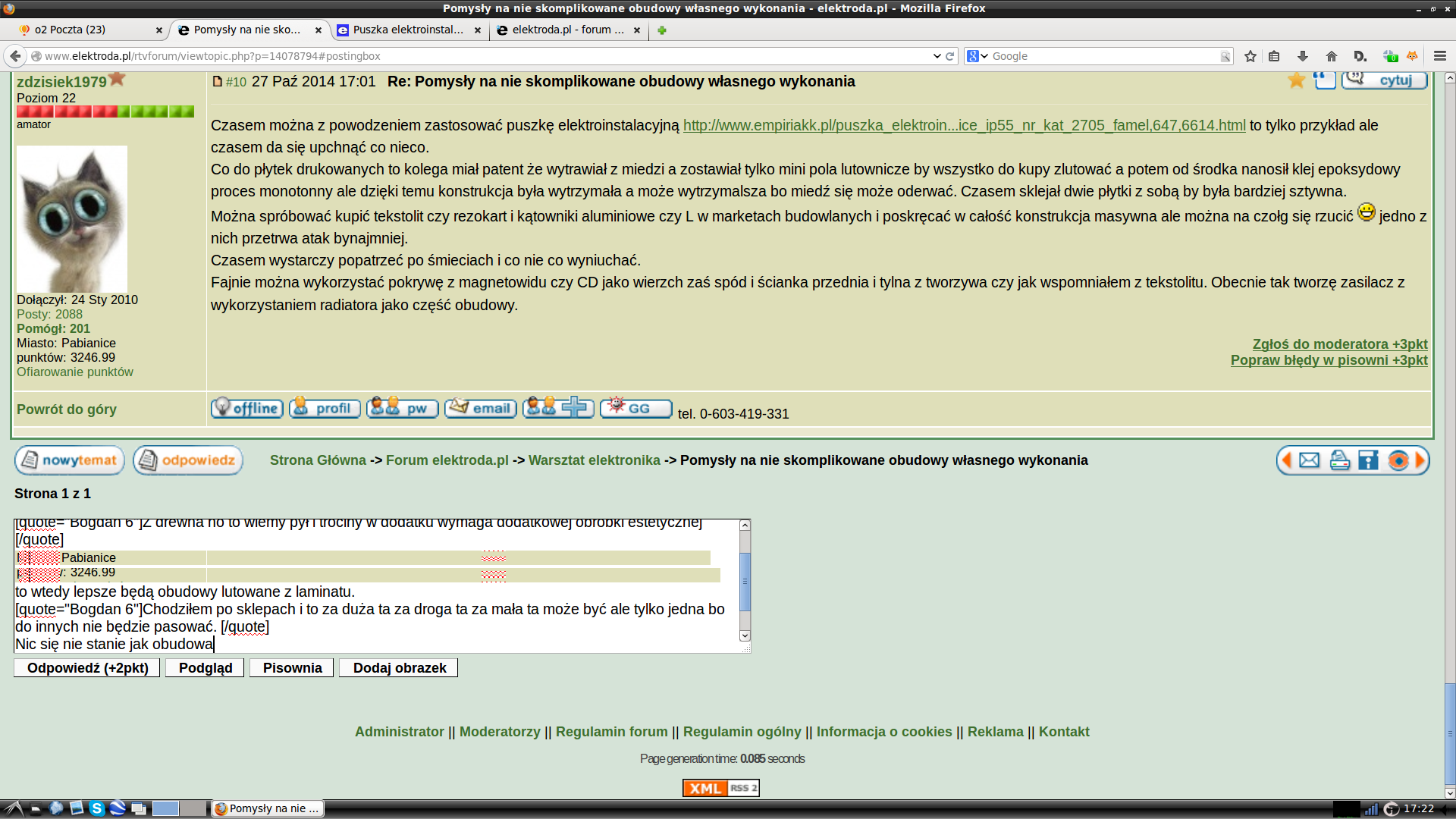1456x819 pixels.
Task: Launch Google Earth from the taskbar
Action: [x=117, y=808]
